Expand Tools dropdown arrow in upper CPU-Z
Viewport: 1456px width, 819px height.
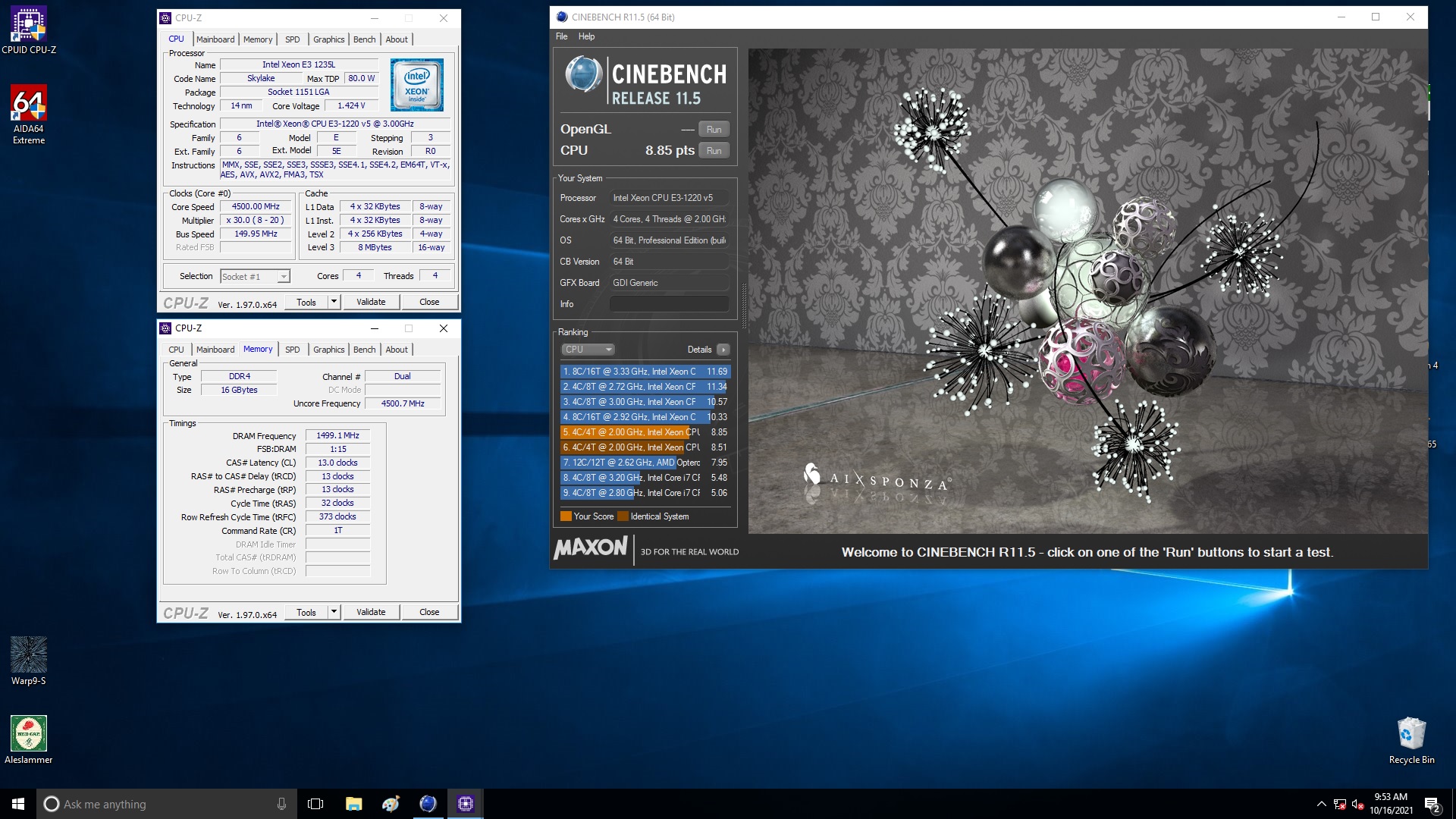pos(334,302)
